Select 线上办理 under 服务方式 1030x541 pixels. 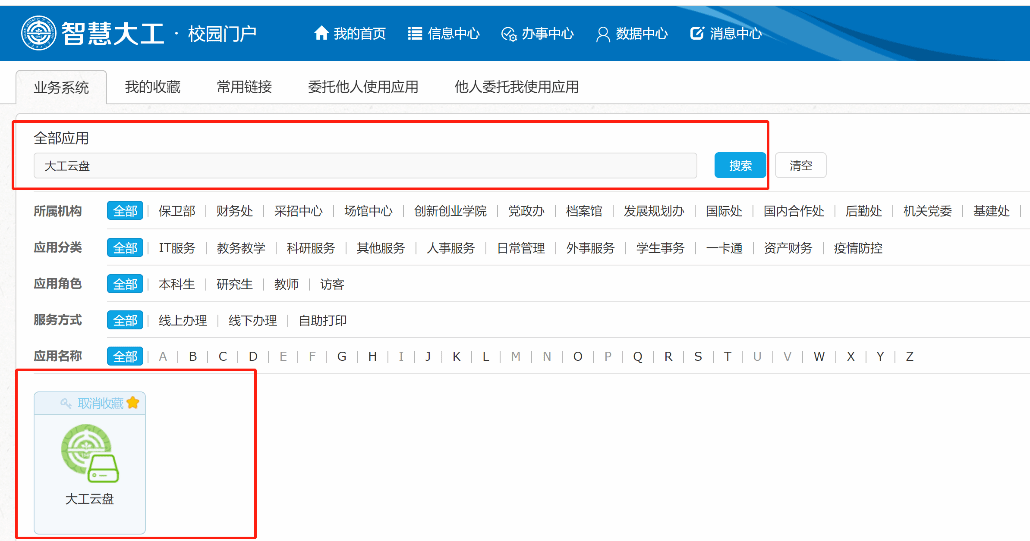click(x=183, y=320)
